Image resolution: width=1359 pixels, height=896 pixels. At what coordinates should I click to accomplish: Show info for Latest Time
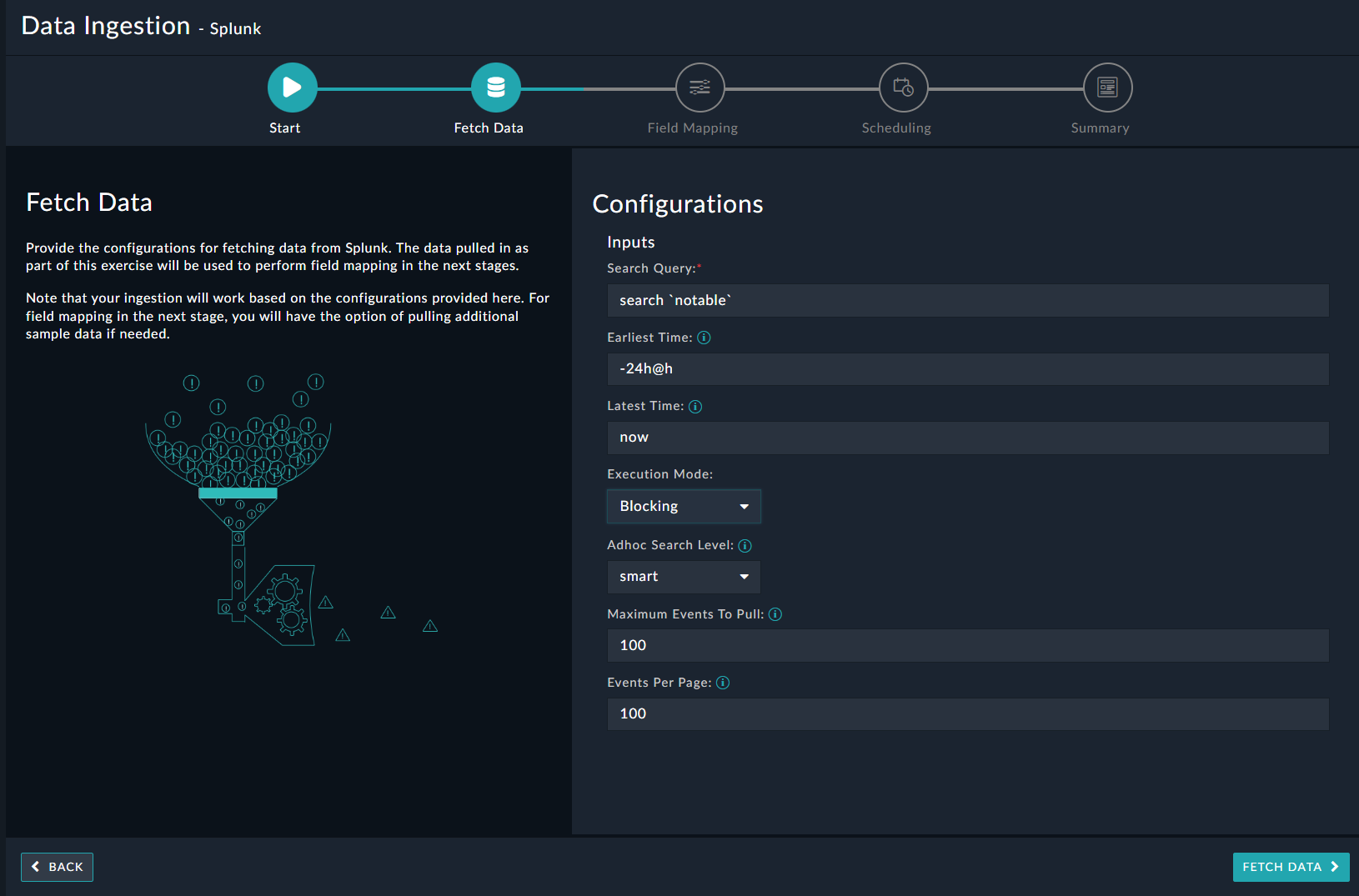point(695,407)
